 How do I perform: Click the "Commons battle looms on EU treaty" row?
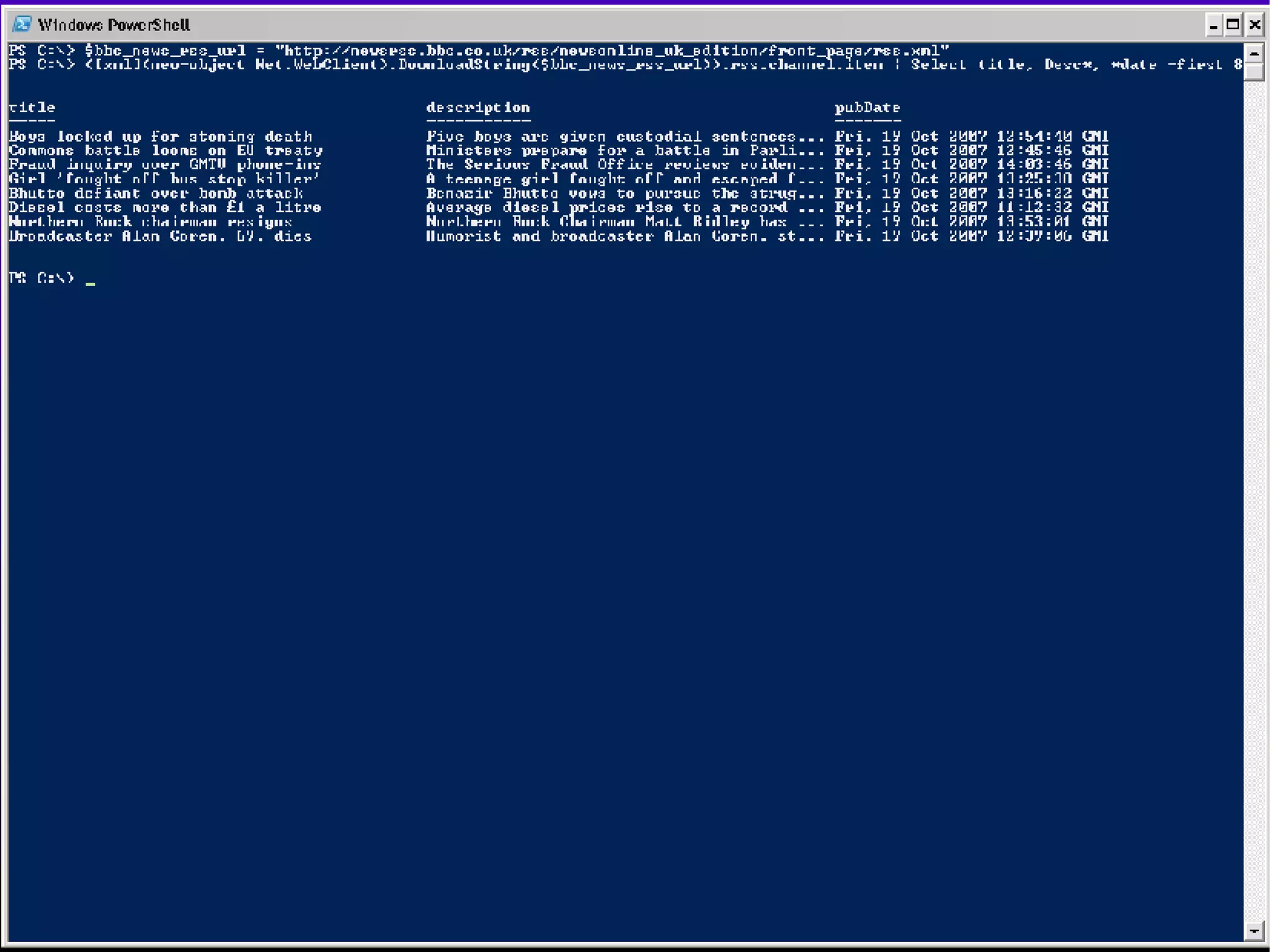(165, 151)
